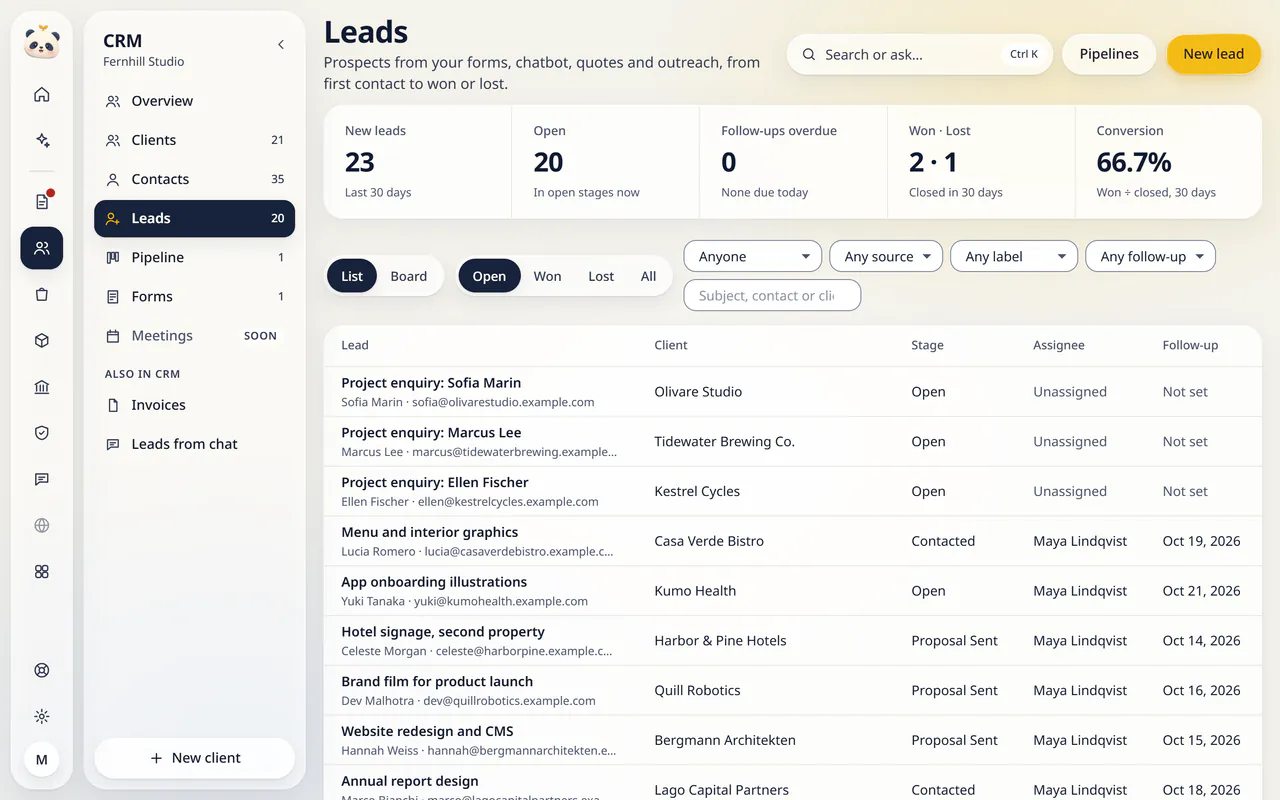Open the lifebuoy support icon
This screenshot has width=1280, height=800.
[42, 670]
